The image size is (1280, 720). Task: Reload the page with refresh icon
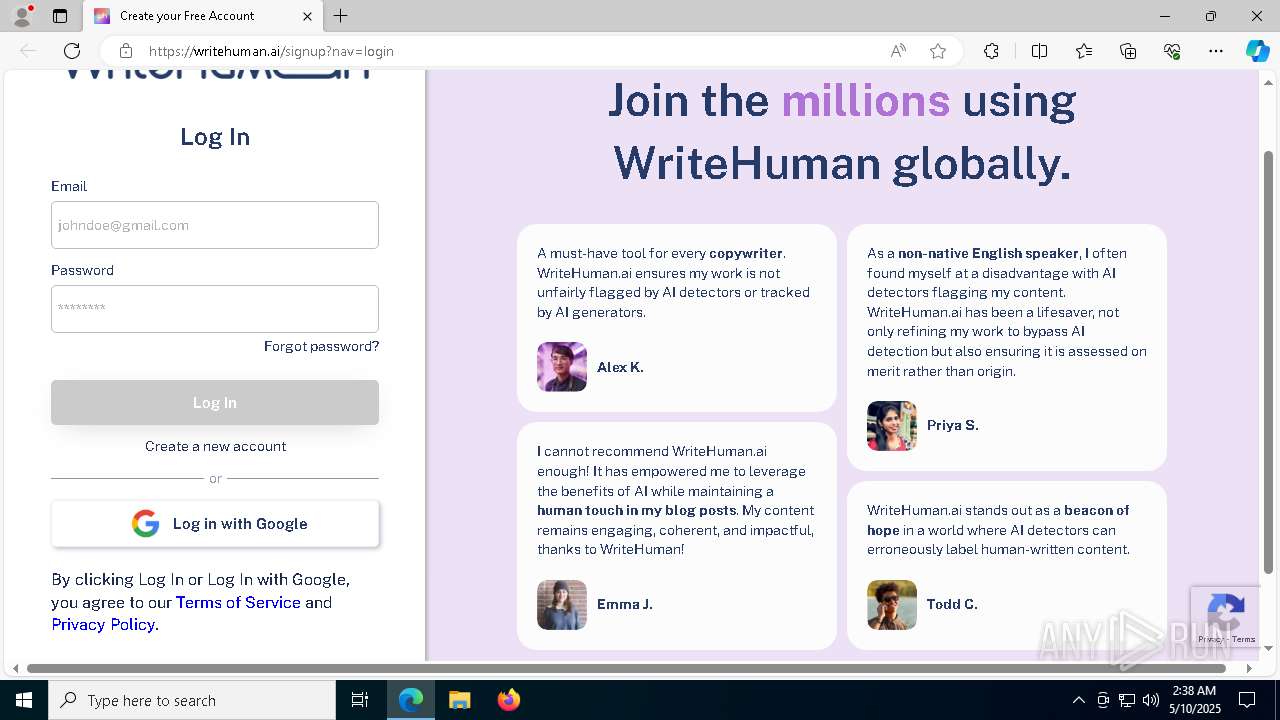pyautogui.click(x=72, y=51)
